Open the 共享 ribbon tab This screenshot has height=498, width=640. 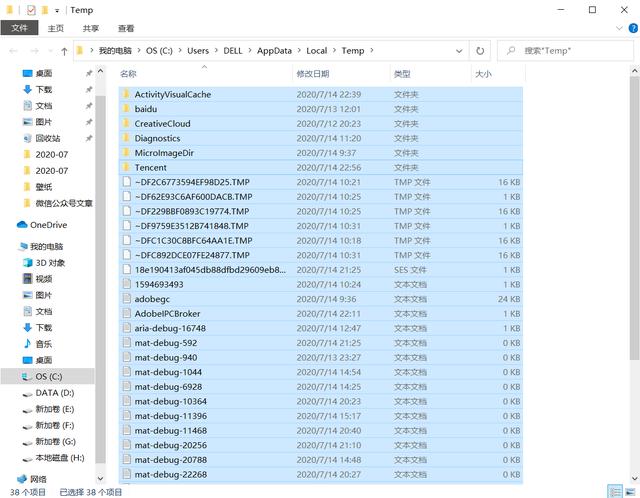[91, 28]
